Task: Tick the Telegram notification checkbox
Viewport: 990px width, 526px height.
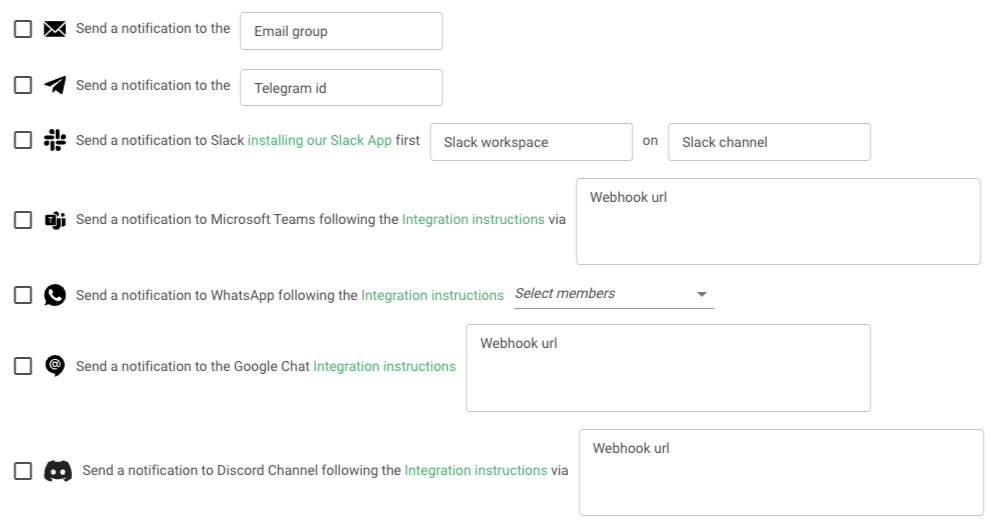Action: [23, 85]
